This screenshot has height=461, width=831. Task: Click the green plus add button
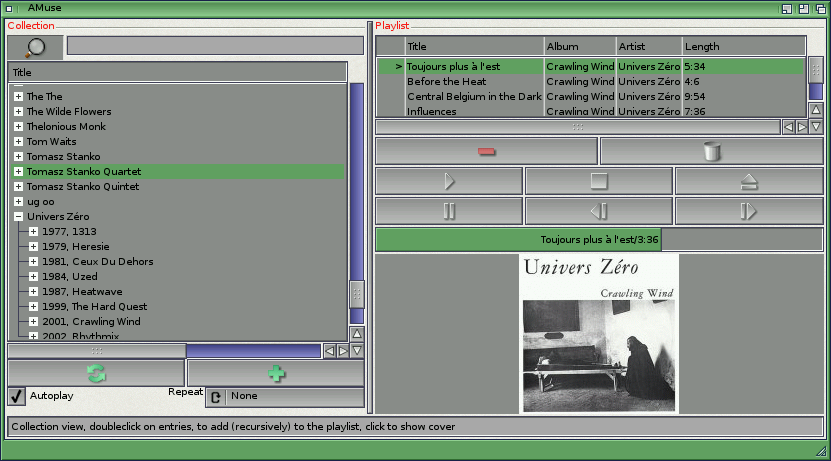click(276, 373)
